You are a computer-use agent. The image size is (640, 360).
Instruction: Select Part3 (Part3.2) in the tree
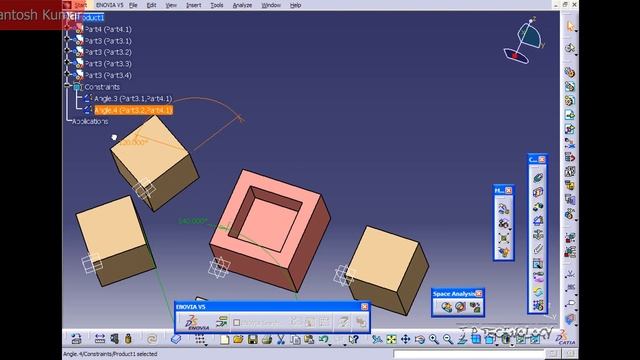pos(108,52)
